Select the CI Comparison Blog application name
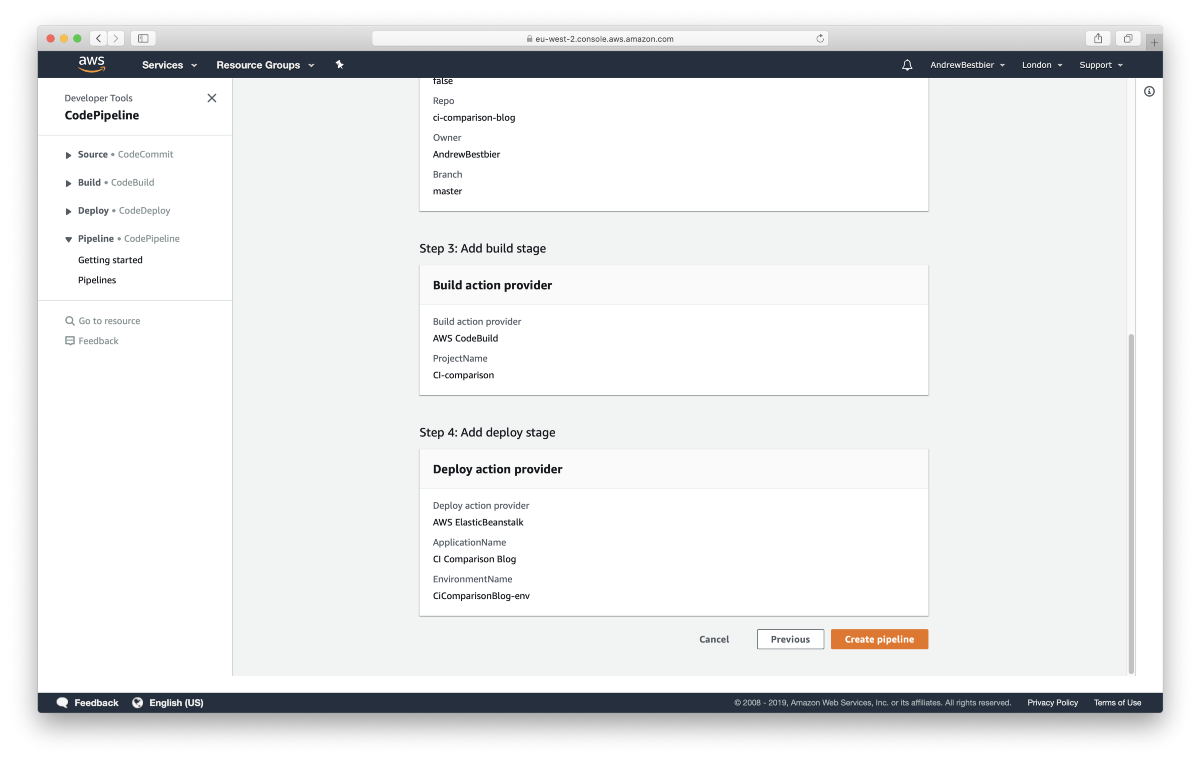Screen dimensions: 1200x762 coord(475,559)
